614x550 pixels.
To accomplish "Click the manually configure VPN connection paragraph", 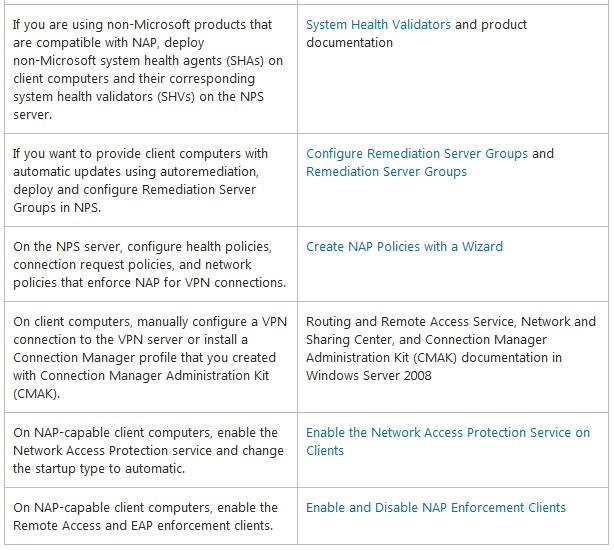I will [150, 357].
